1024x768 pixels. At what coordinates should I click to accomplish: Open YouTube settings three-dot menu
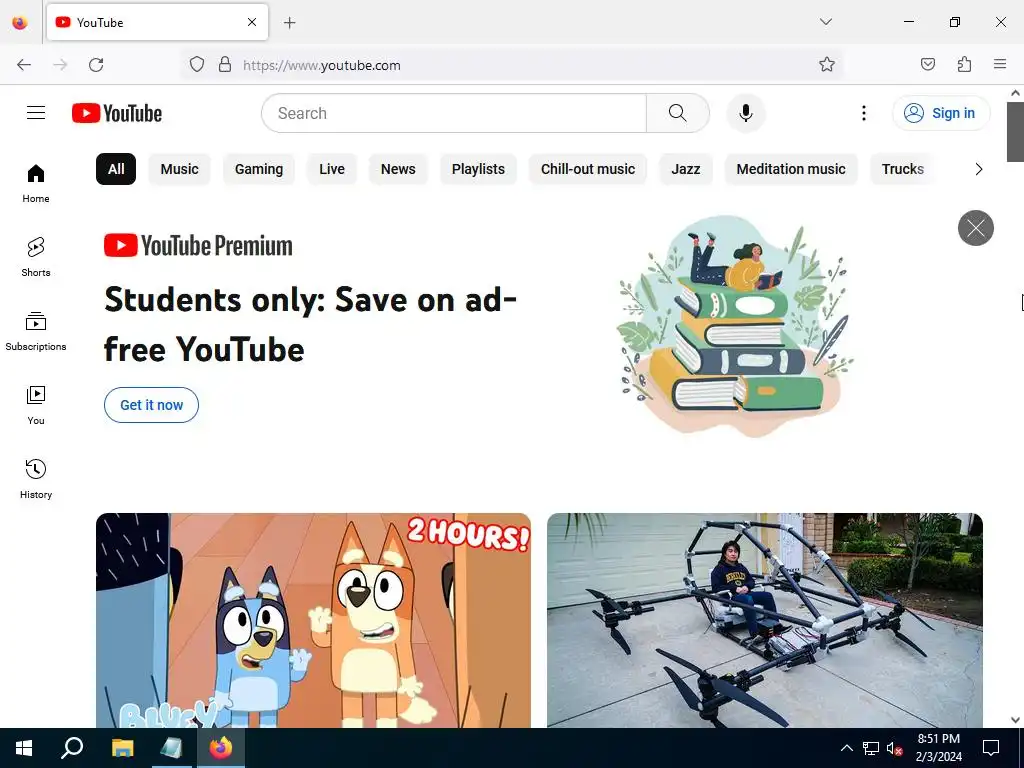coord(863,113)
